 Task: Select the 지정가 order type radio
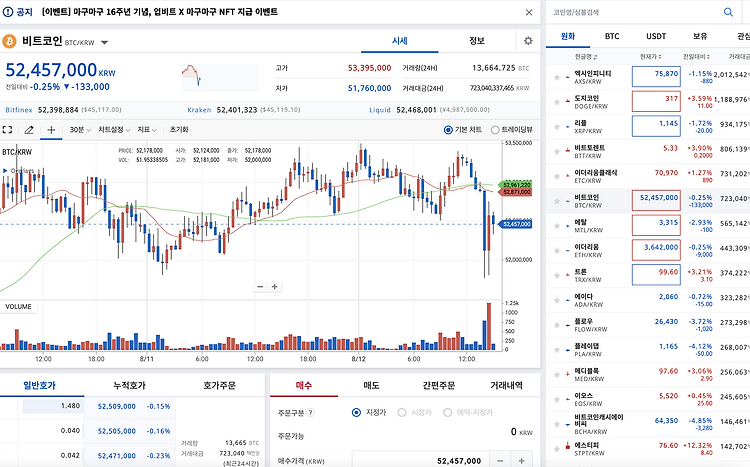(356, 412)
